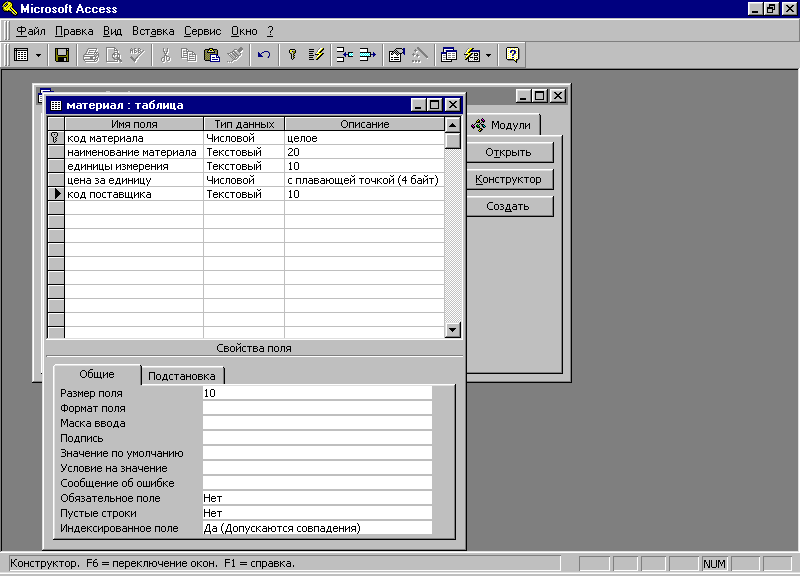Click the Маска ввода field

[317, 423]
